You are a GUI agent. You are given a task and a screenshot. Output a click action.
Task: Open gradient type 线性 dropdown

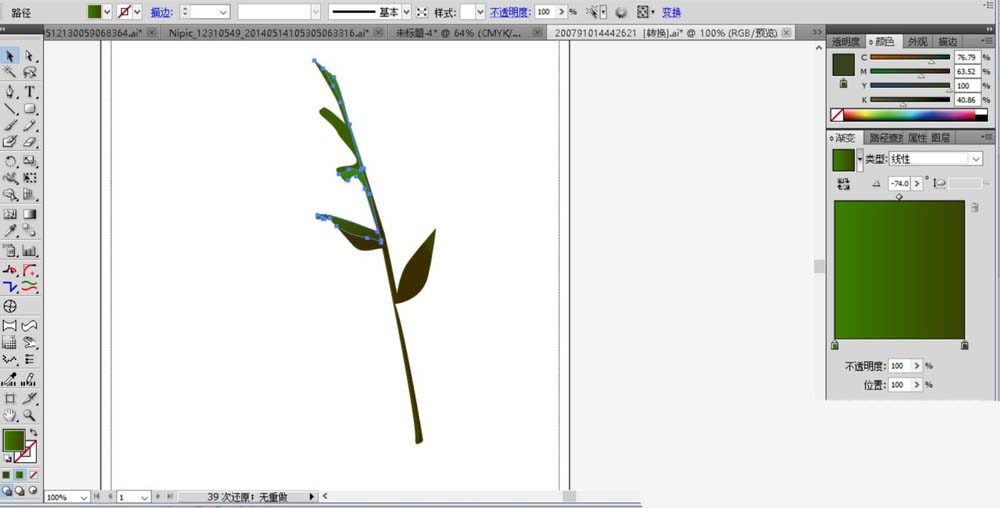coord(976,159)
